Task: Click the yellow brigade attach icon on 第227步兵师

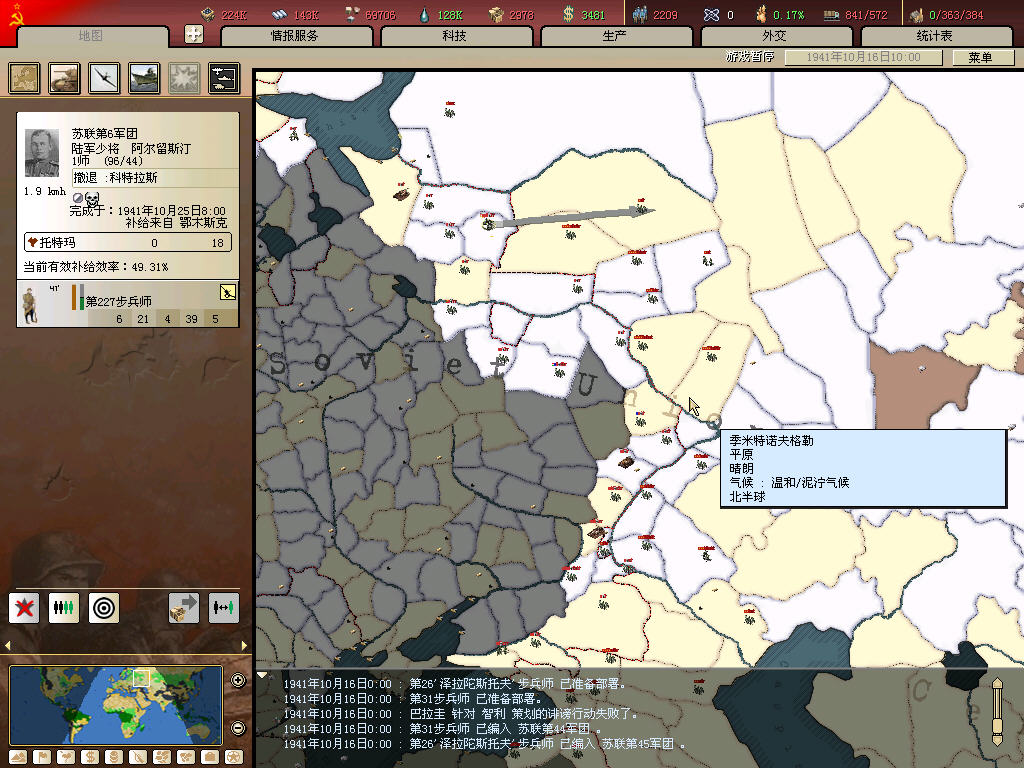Action: (x=228, y=292)
